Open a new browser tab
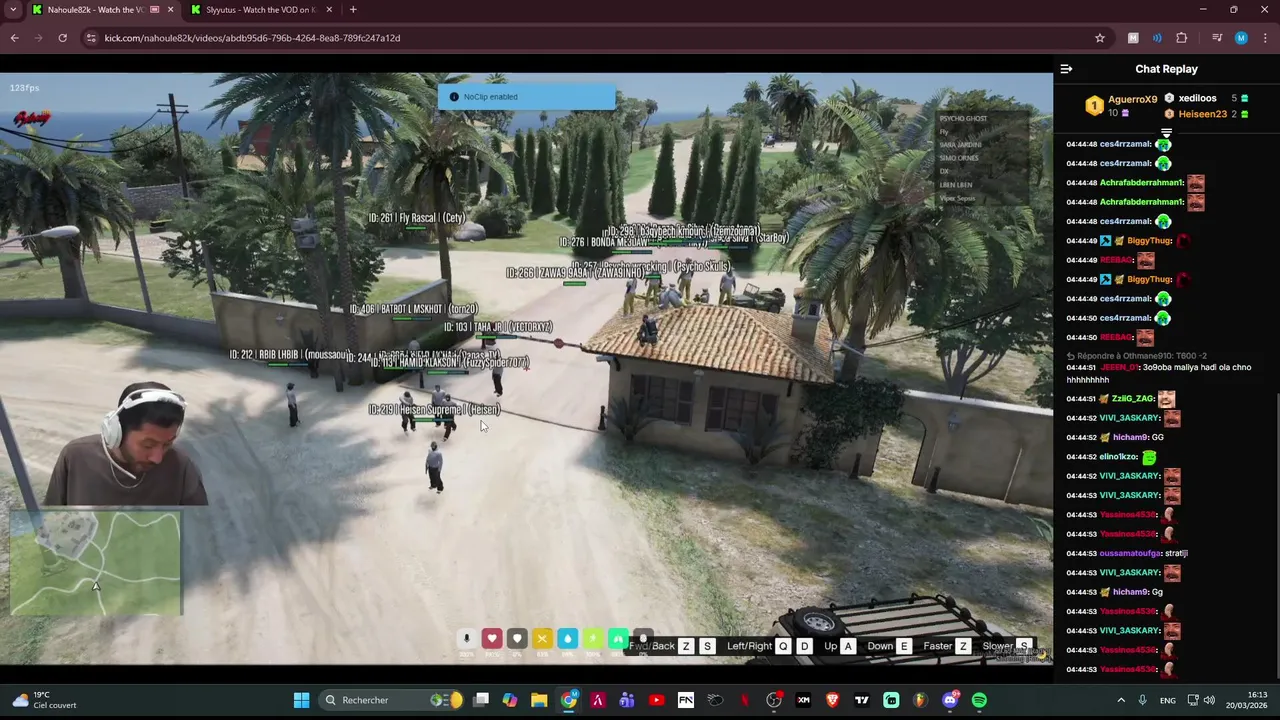The width and height of the screenshot is (1280, 720). pos(353,10)
